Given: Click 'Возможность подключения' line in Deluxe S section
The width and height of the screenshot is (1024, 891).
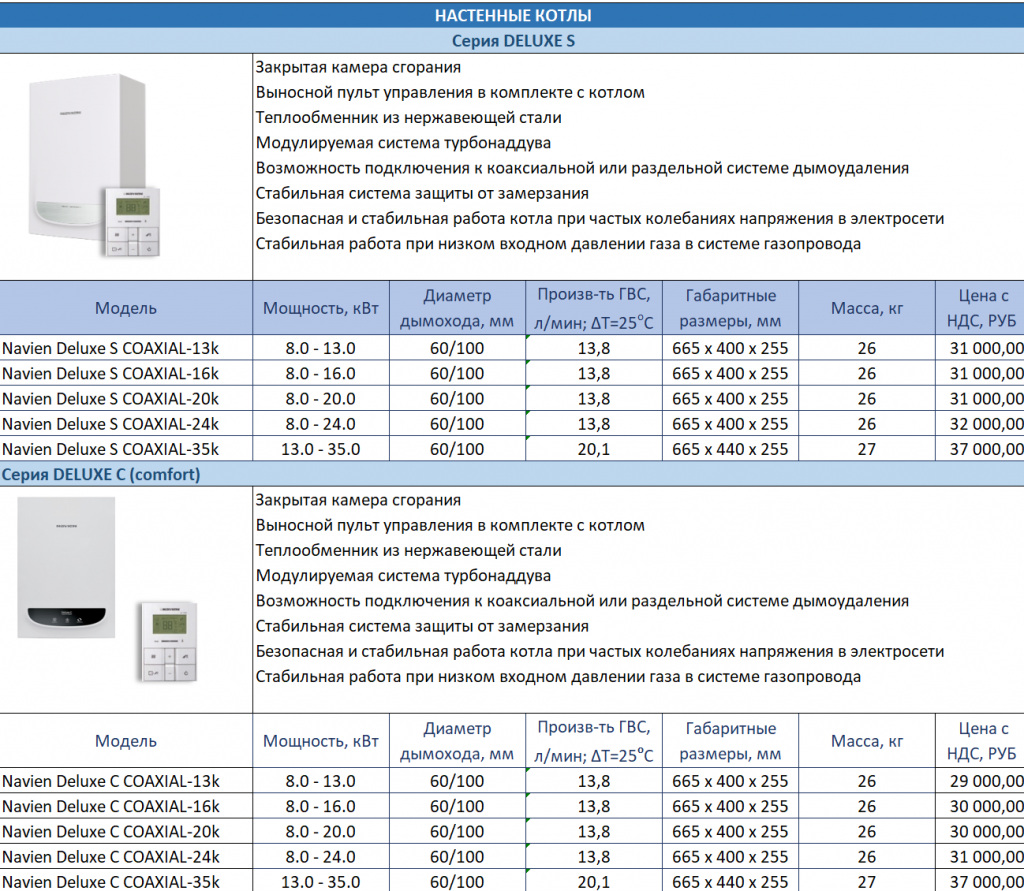Looking at the screenshot, I should [582, 168].
